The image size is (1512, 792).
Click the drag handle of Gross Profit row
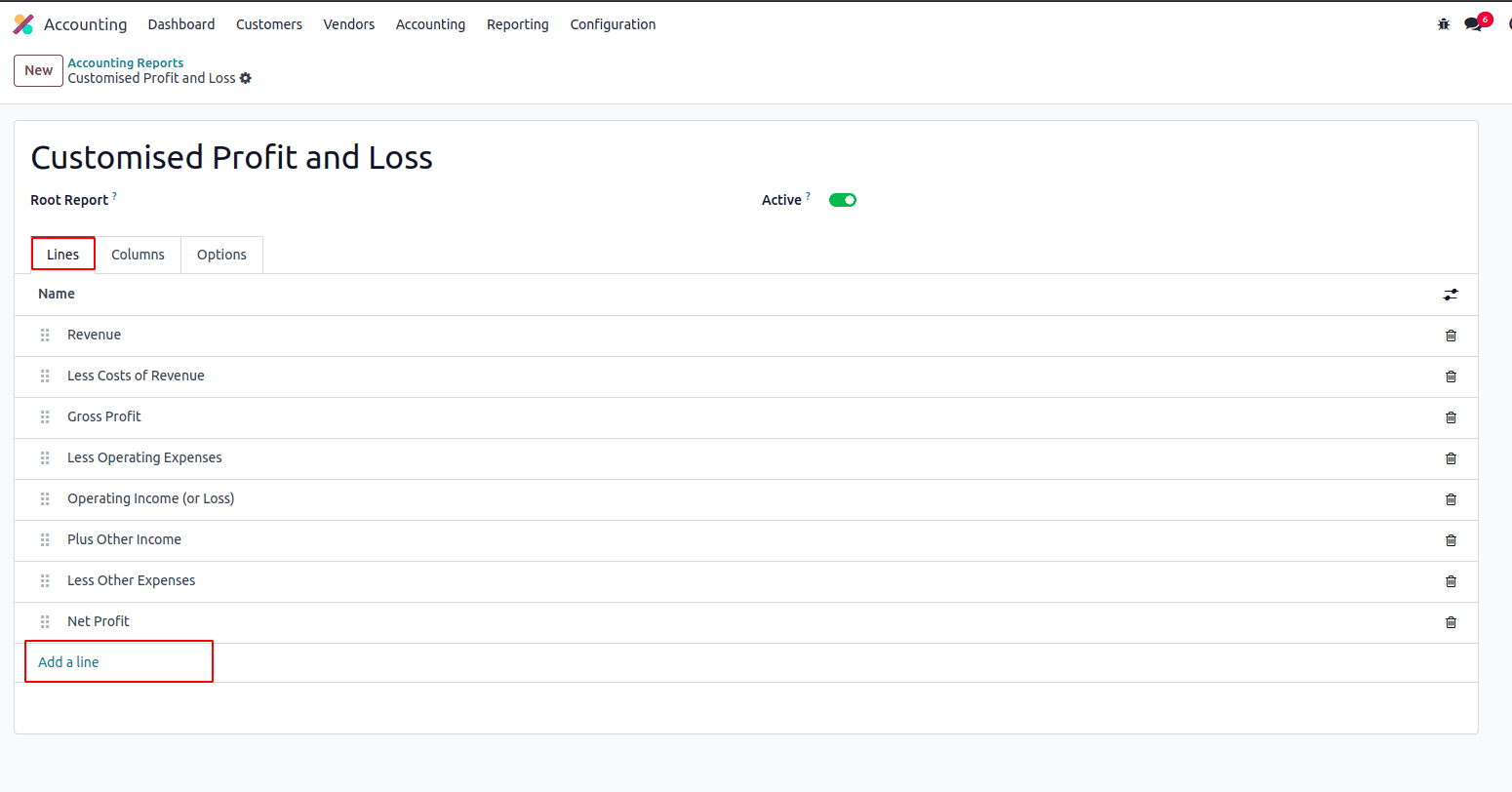click(45, 417)
